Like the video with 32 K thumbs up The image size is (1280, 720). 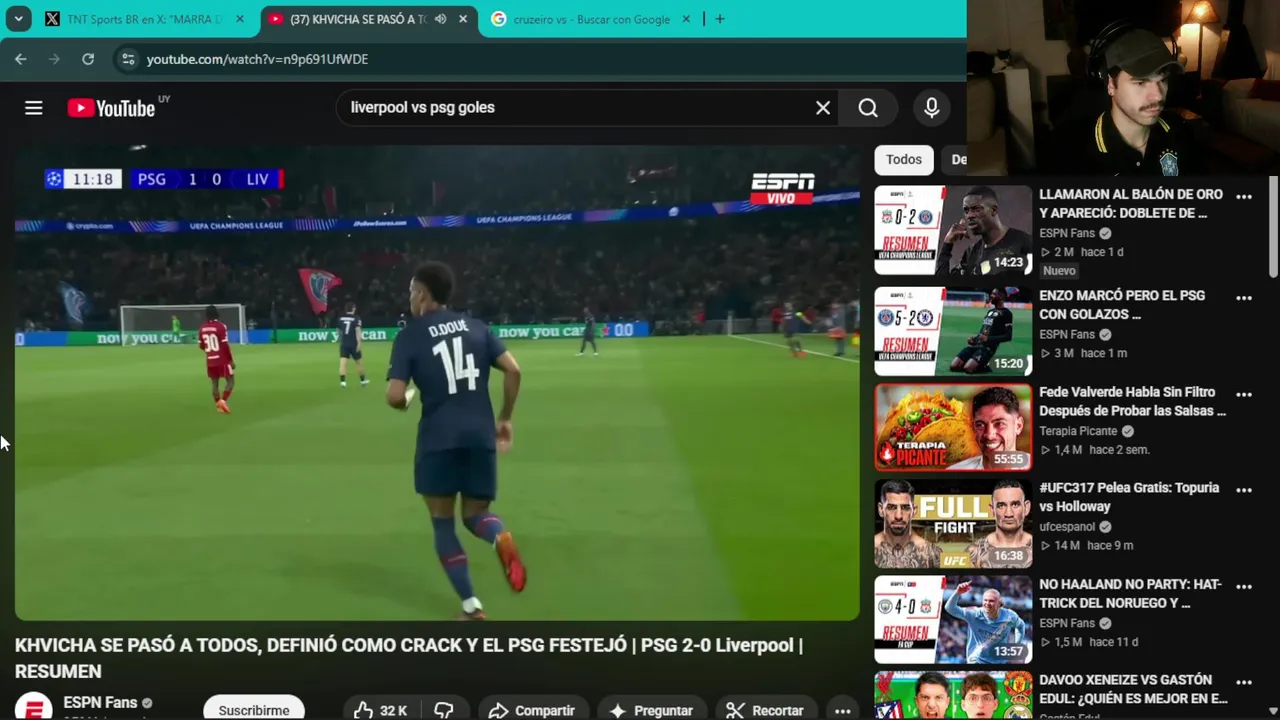click(381, 710)
